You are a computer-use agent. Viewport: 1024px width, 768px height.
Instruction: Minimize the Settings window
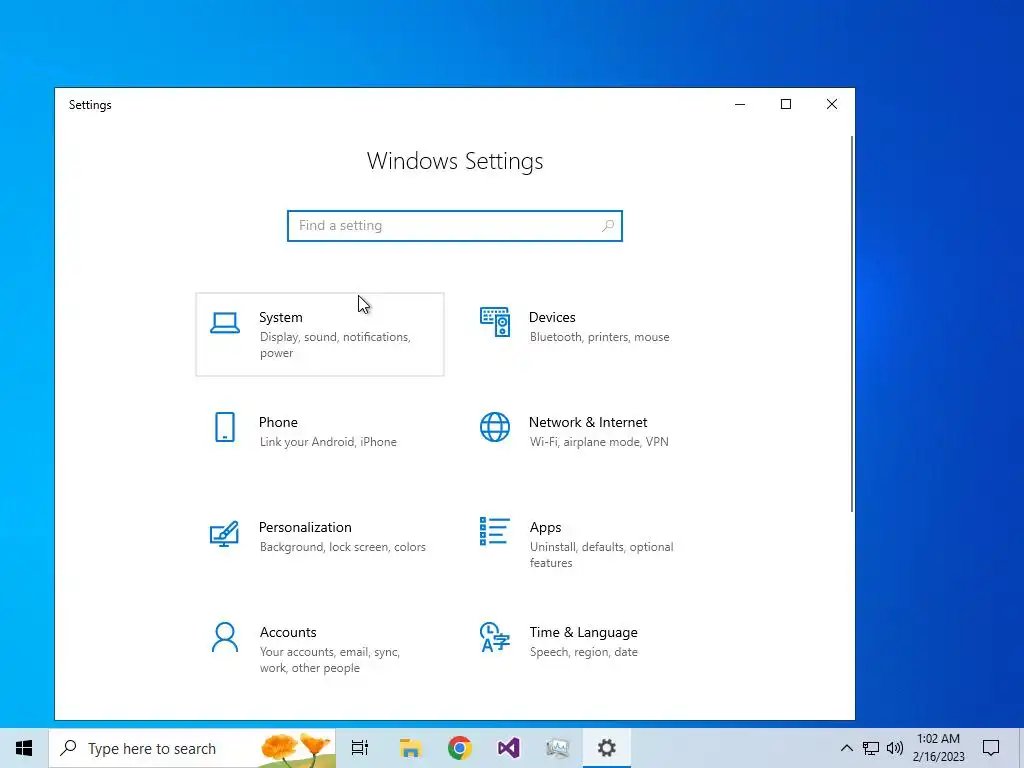[740, 104]
